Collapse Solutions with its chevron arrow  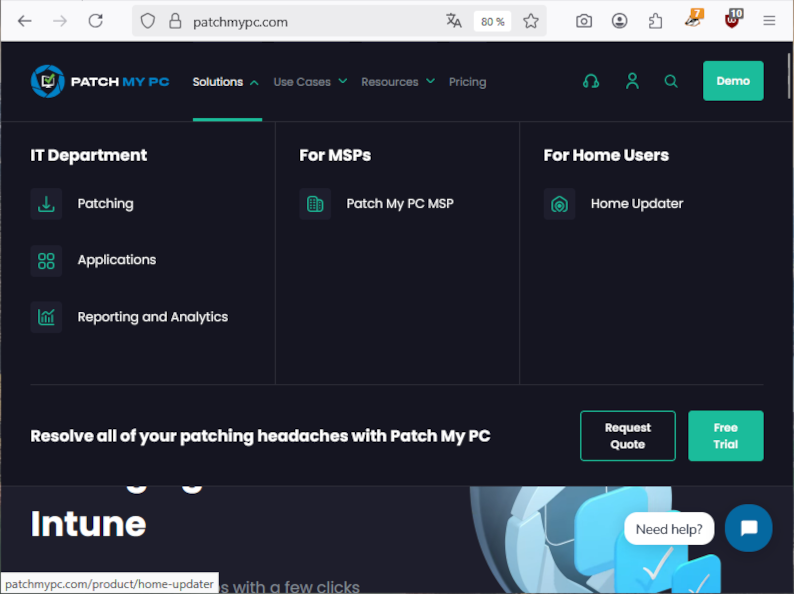[254, 83]
